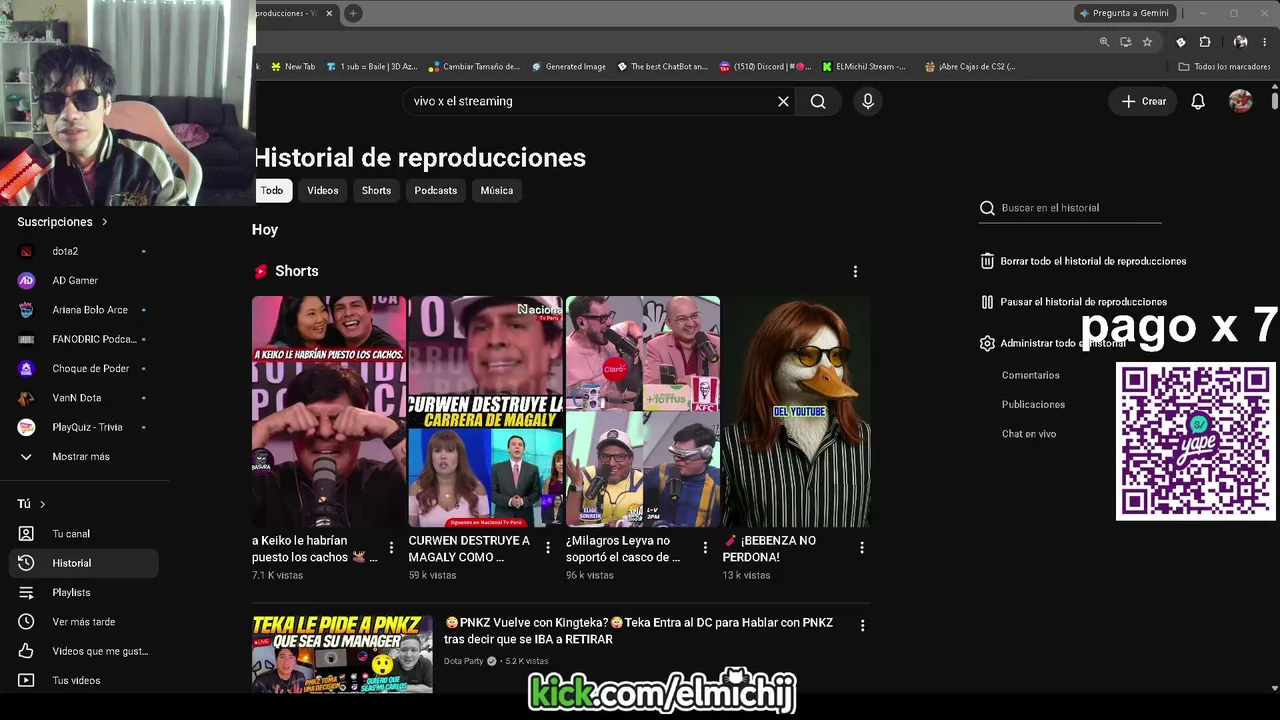The height and width of the screenshot is (720, 1280).
Task: Expand Mostrar más subscriptions
Action: 83,456
